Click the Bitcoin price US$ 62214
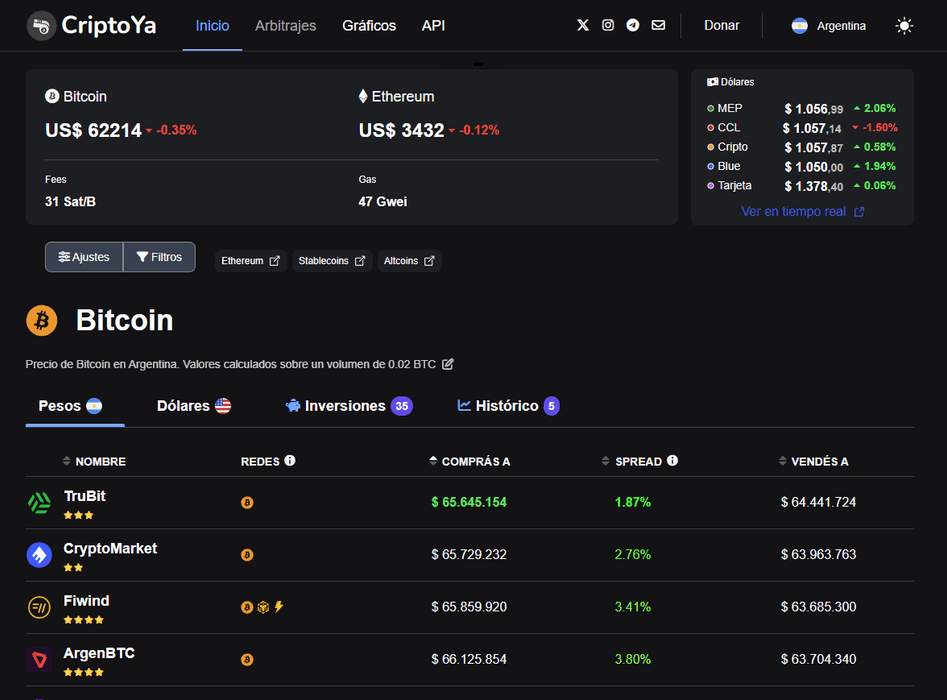 click(93, 130)
